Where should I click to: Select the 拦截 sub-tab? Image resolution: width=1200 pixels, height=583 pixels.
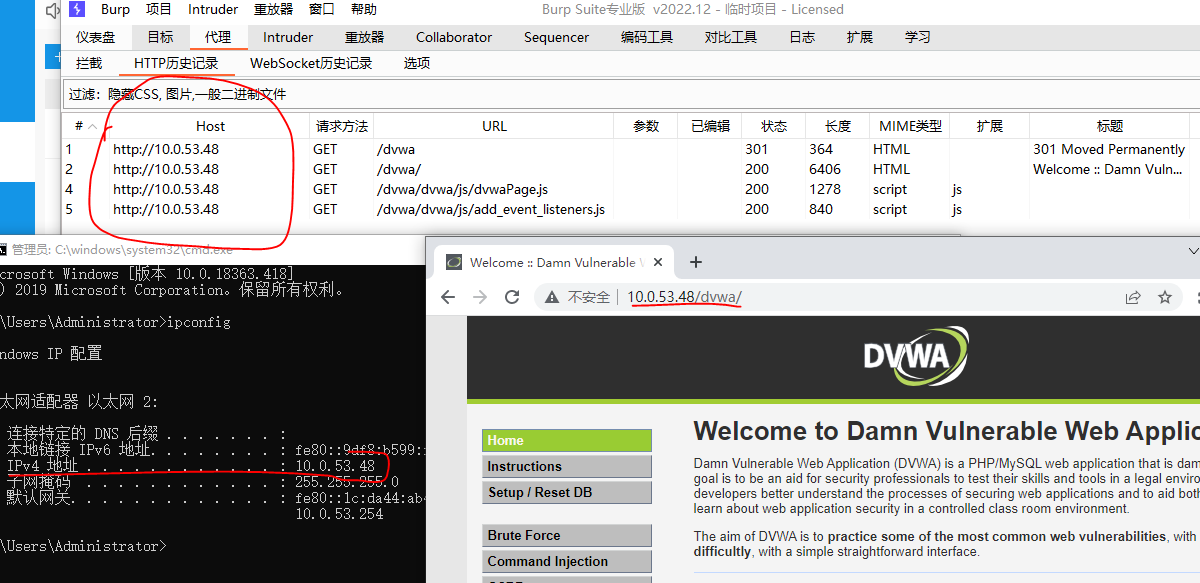click(x=89, y=63)
